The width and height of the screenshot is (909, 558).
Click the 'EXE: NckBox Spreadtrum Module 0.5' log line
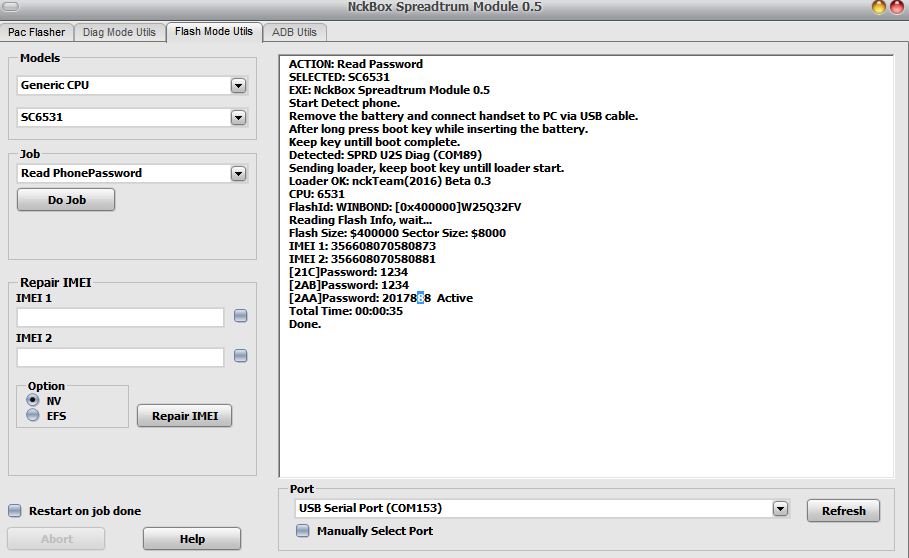coord(390,90)
